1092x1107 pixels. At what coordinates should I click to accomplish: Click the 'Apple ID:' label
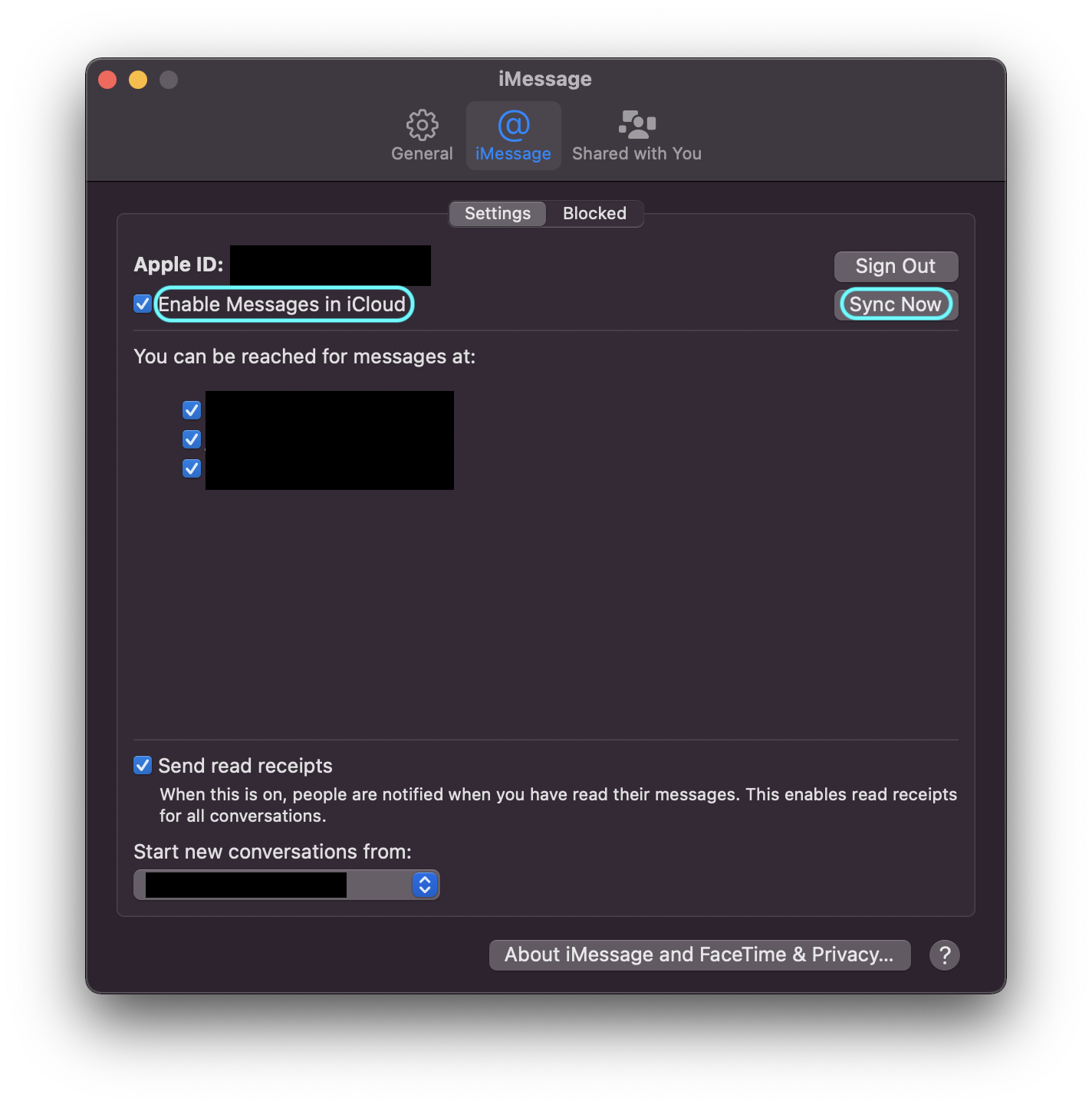click(x=179, y=264)
